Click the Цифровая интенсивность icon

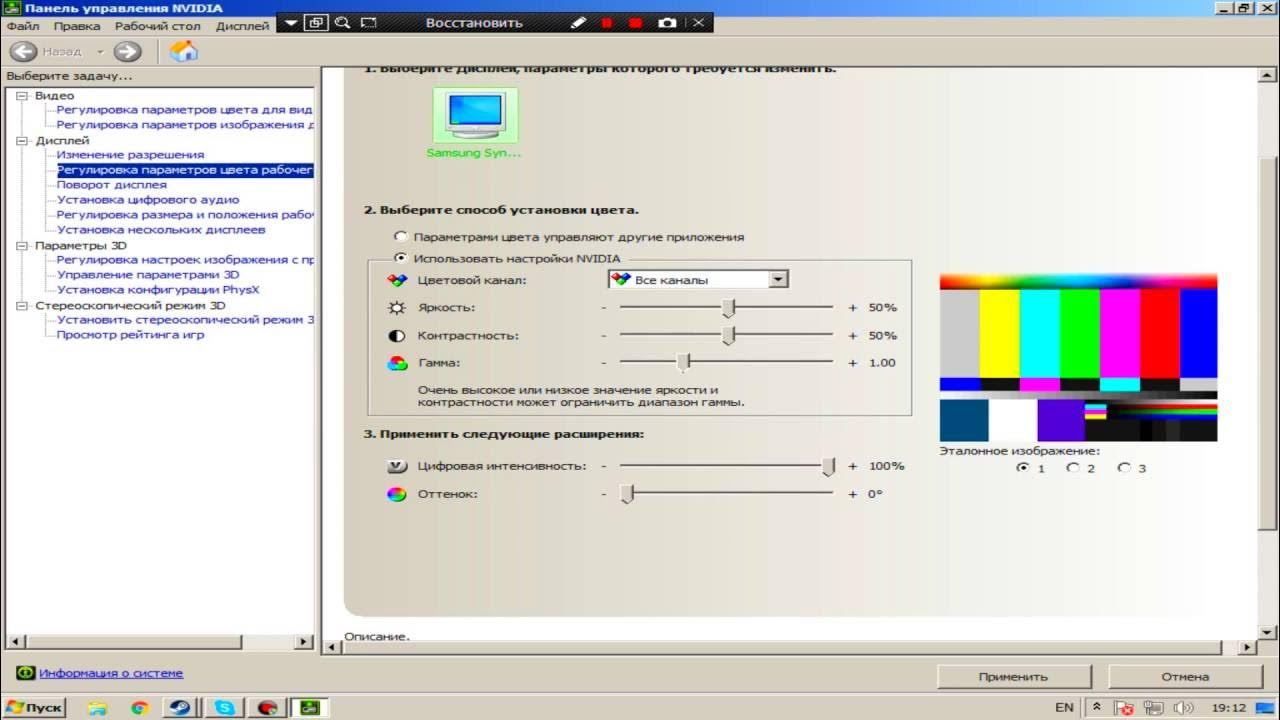(397, 466)
